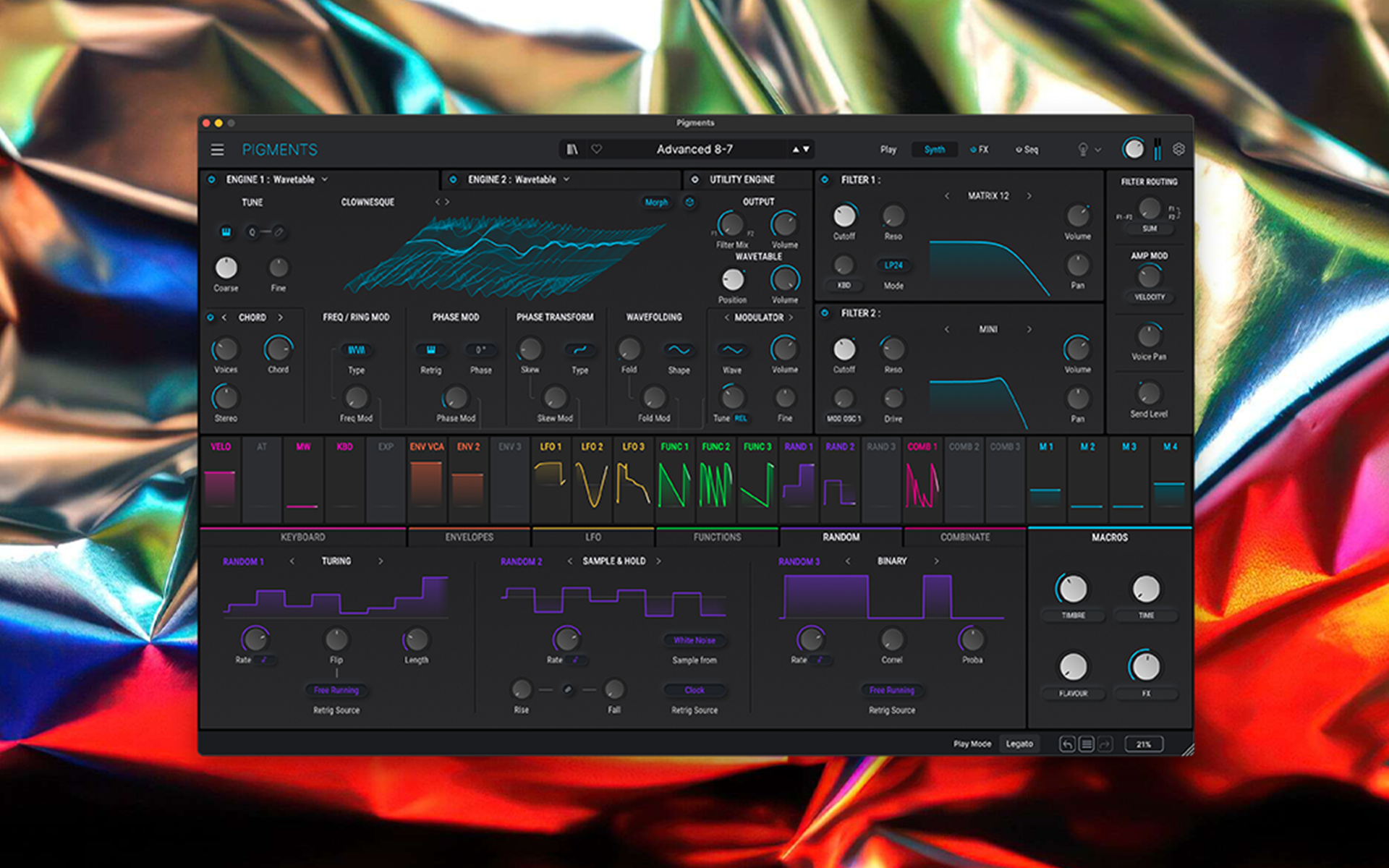
Task: Expand the dropdown arrow beside lightbulb icon
Action: [x=1098, y=150]
